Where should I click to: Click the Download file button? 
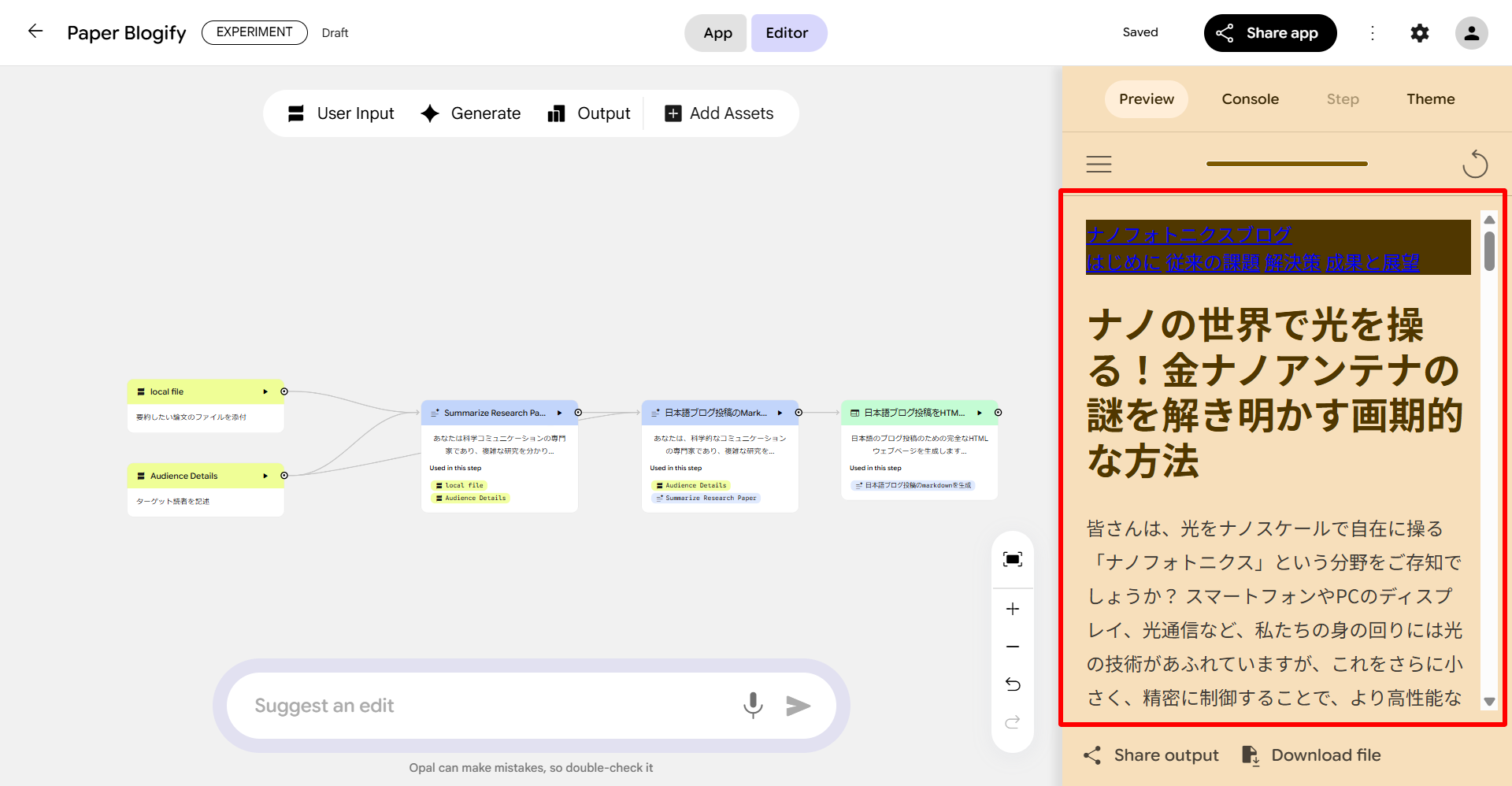coord(1311,755)
